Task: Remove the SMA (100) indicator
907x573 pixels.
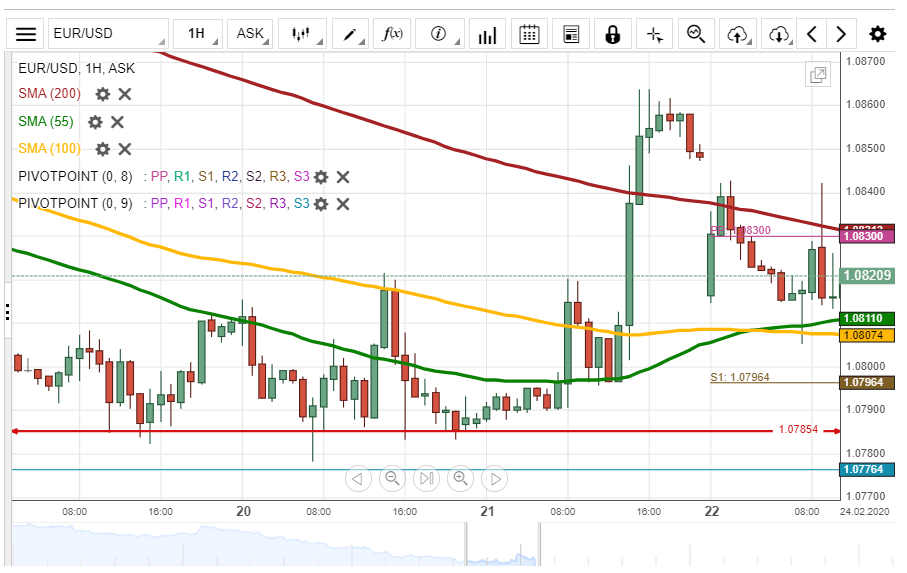Action: pos(124,149)
